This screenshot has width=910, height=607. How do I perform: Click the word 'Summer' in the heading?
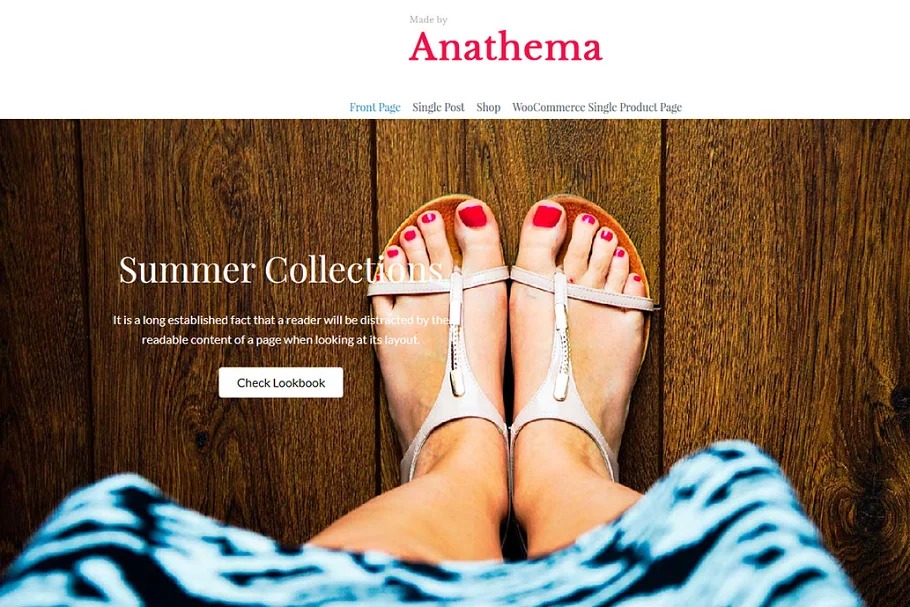click(x=187, y=270)
